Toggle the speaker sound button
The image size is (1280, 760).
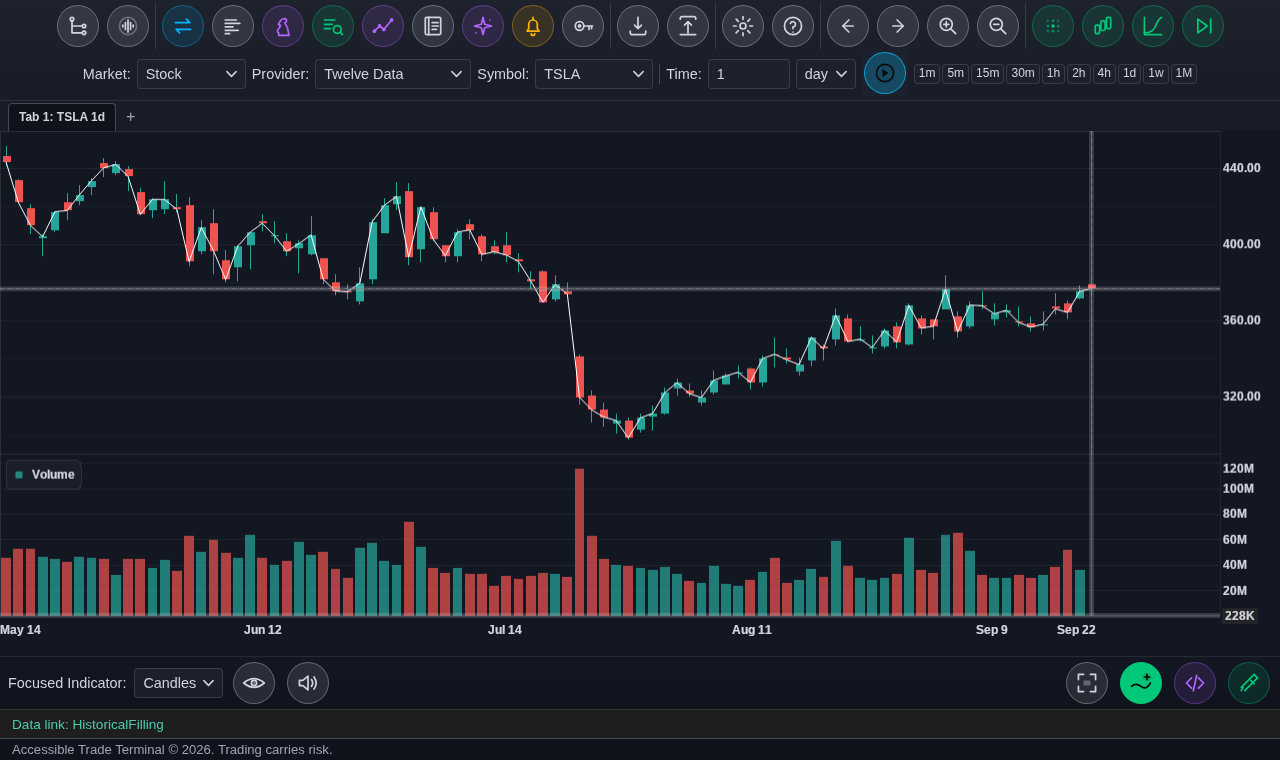pos(308,683)
